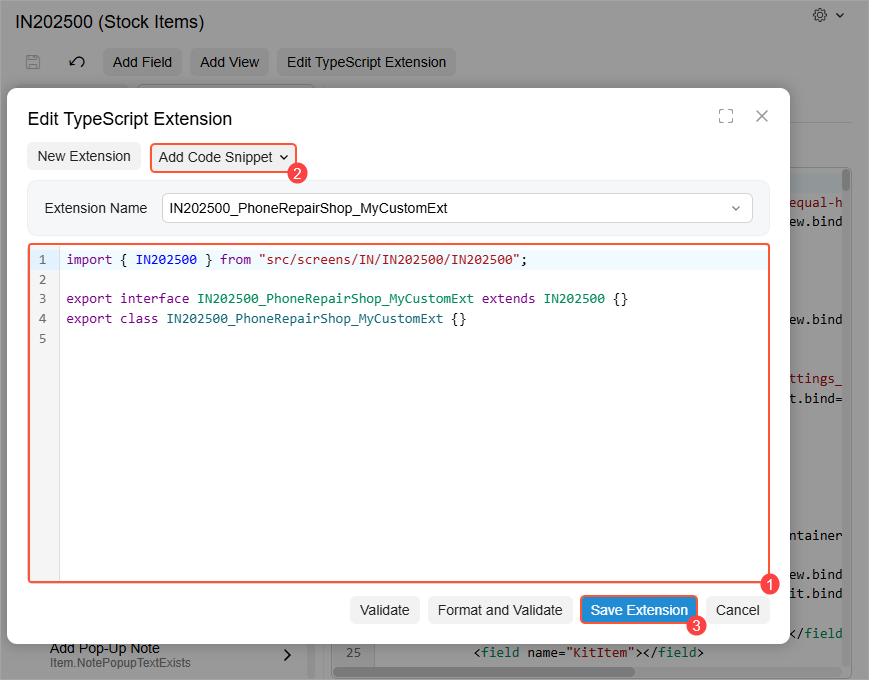Image resolution: width=869 pixels, height=680 pixels.
Task: Click Add Field in the toolbar
Action: pos(142,62)
